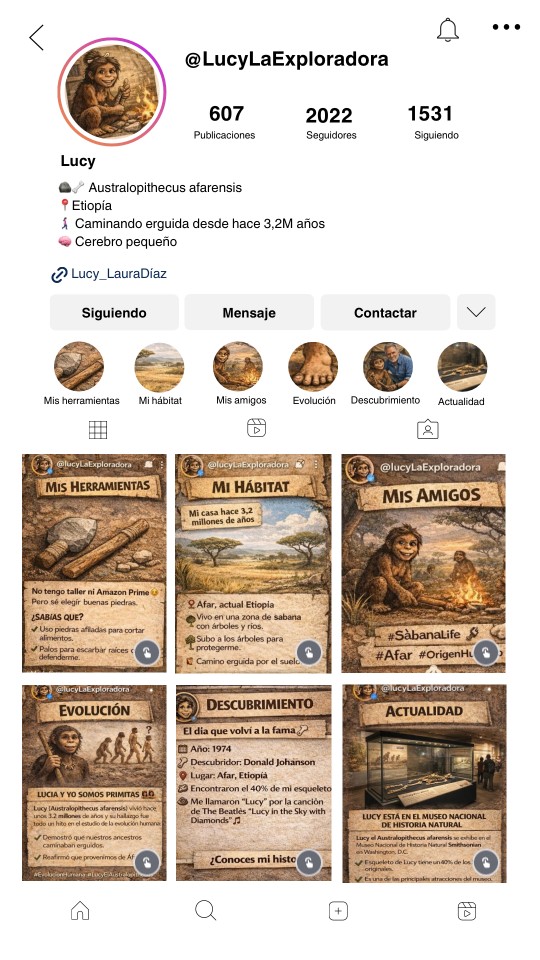
Task: Open notifications bell icon
Action: 448,29
